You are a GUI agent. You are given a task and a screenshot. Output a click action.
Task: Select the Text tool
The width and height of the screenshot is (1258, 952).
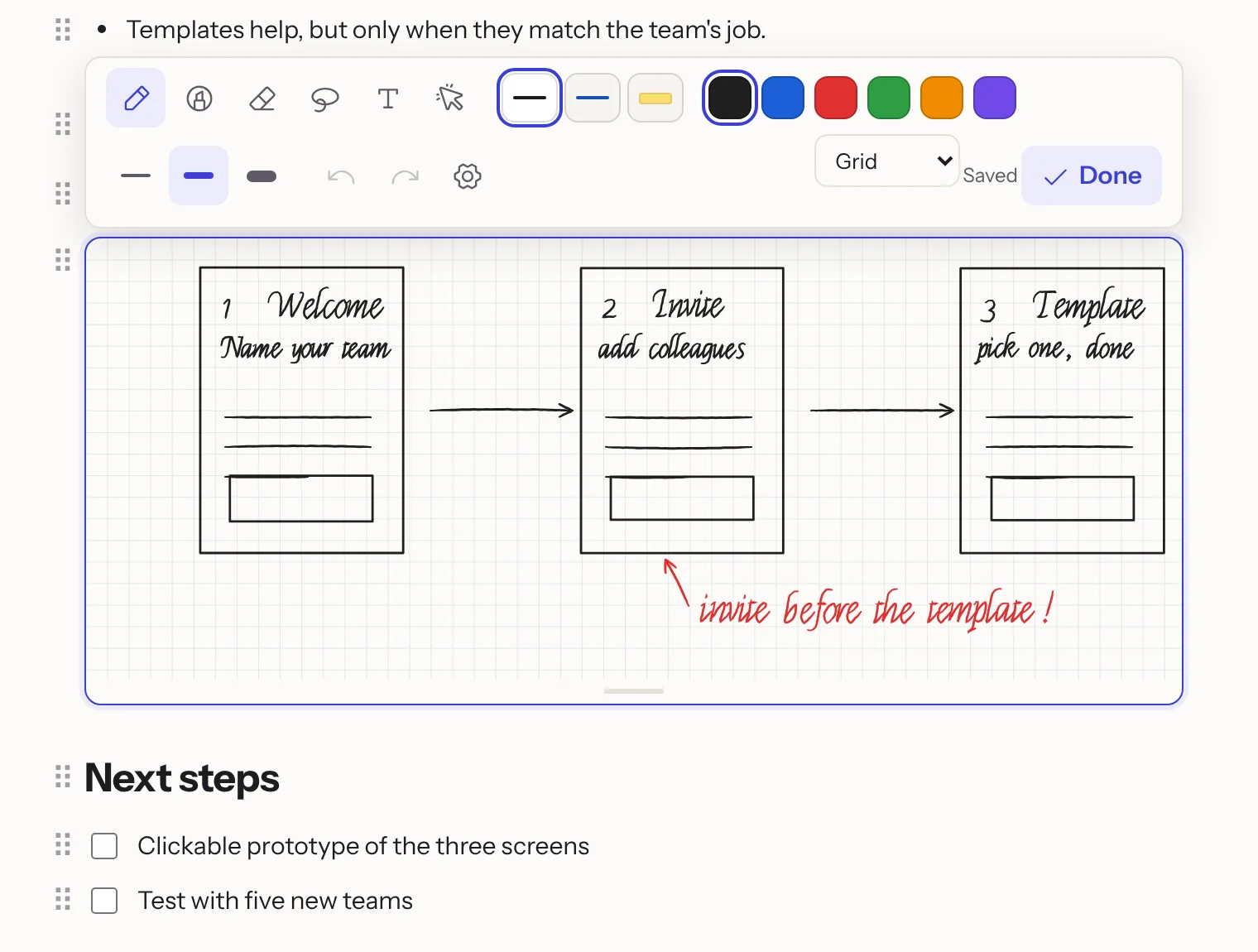(x=388, y=99)
